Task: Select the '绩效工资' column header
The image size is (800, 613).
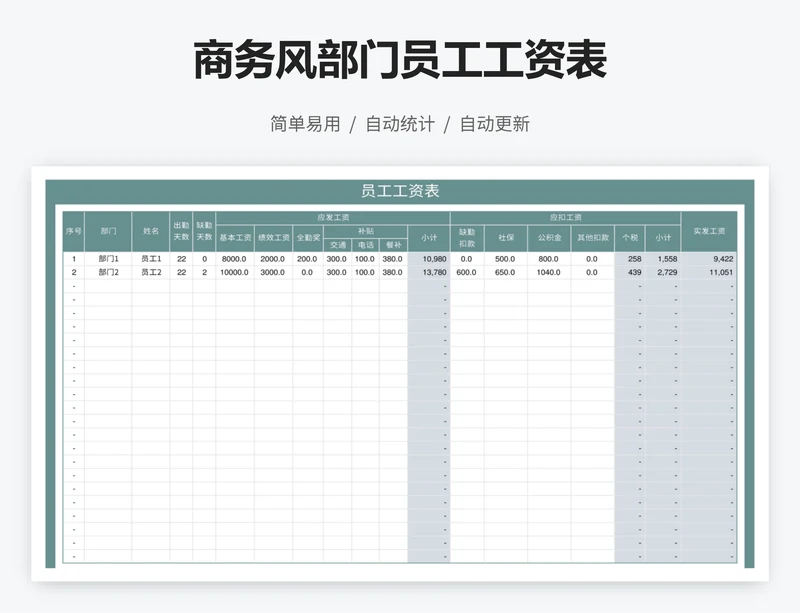Action: (273, 238)
